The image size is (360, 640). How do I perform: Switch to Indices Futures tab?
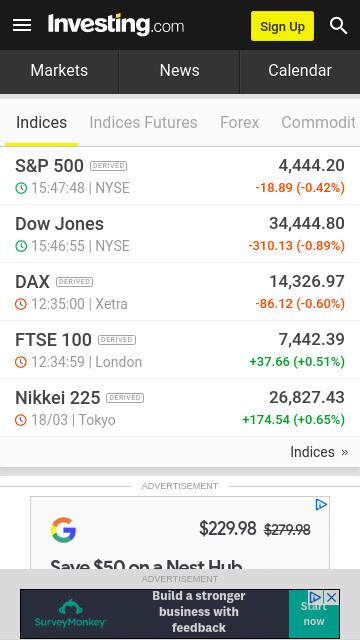(x=143, y=122)
